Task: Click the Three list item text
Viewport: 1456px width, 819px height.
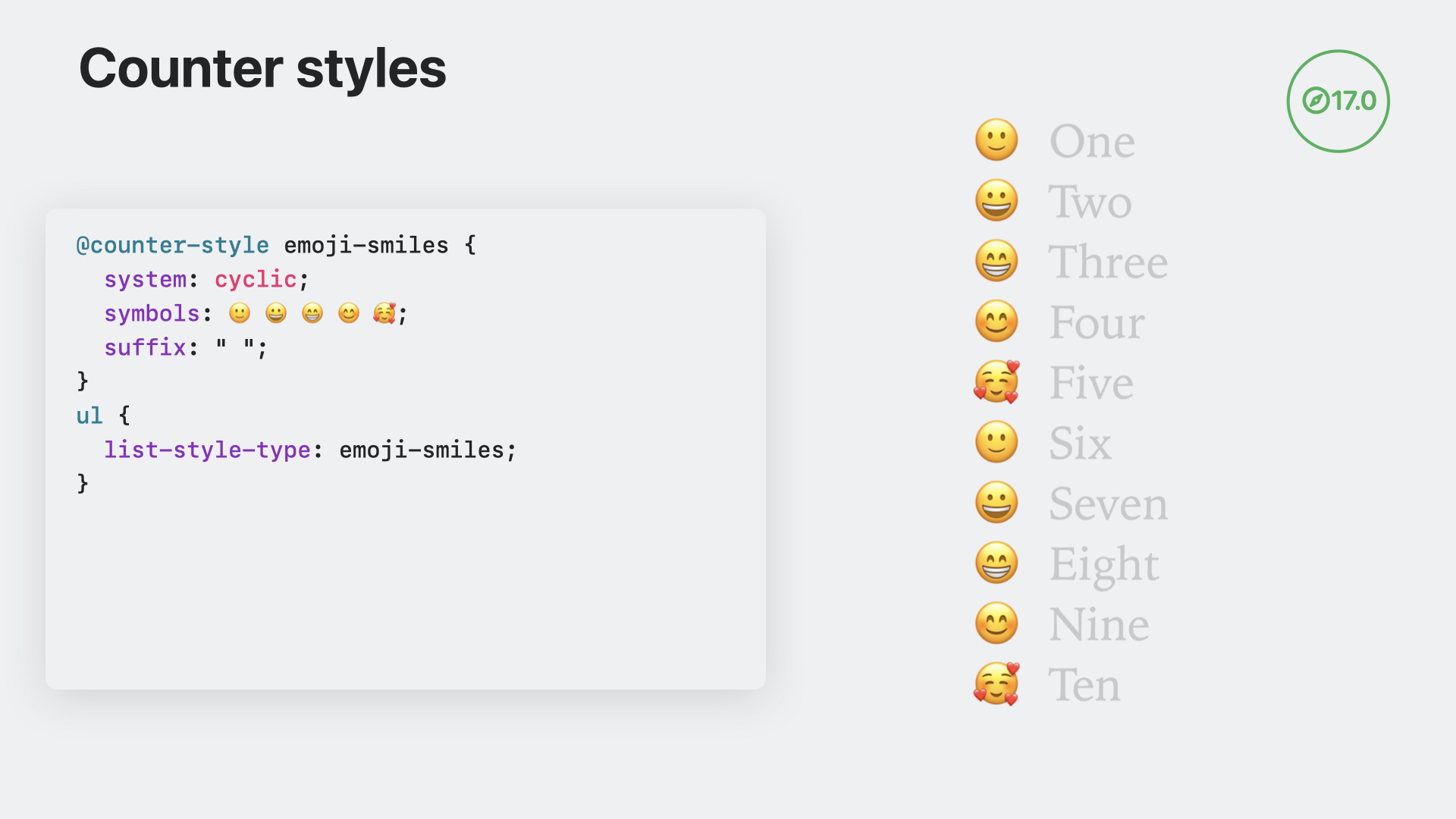Action: coord(1108,262)
